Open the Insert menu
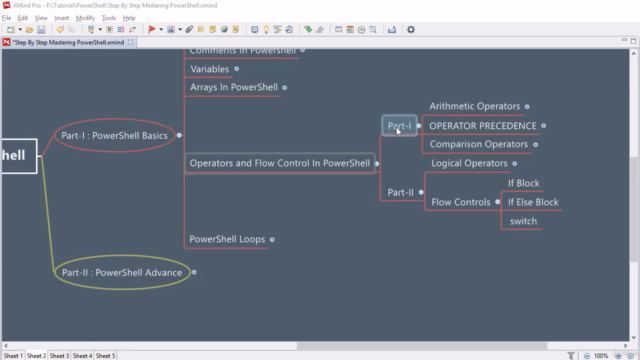This screenshot has width=640, height=360. point(62,18)
